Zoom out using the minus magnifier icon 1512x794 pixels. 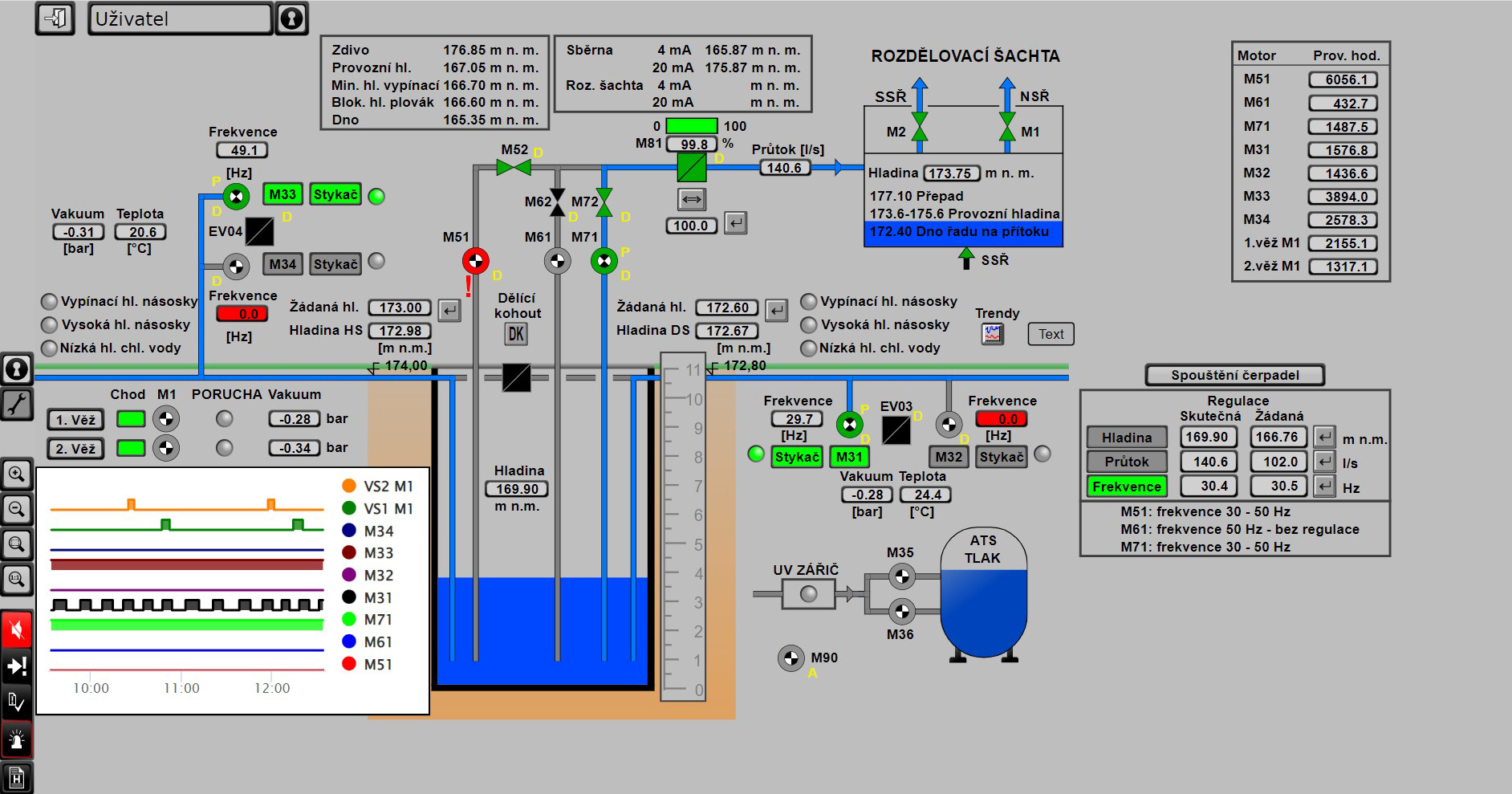tap(17, 508)
